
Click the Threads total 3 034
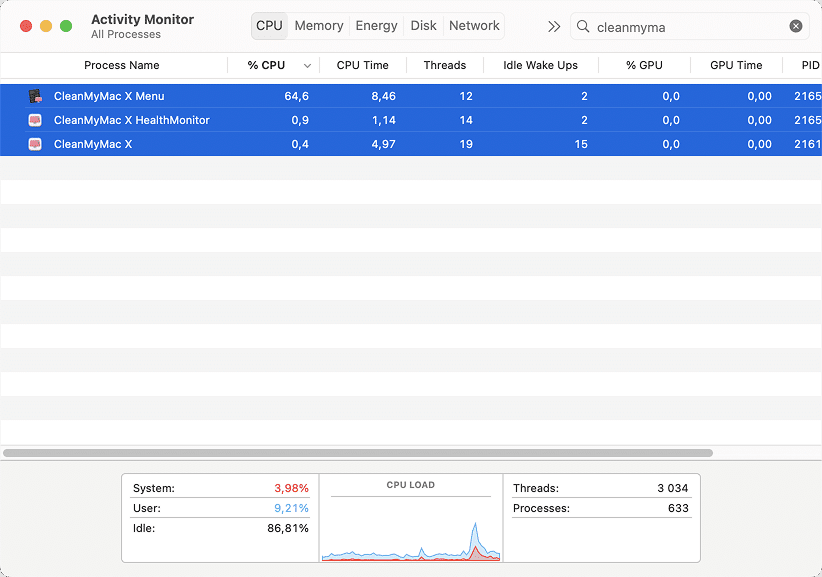673,488
